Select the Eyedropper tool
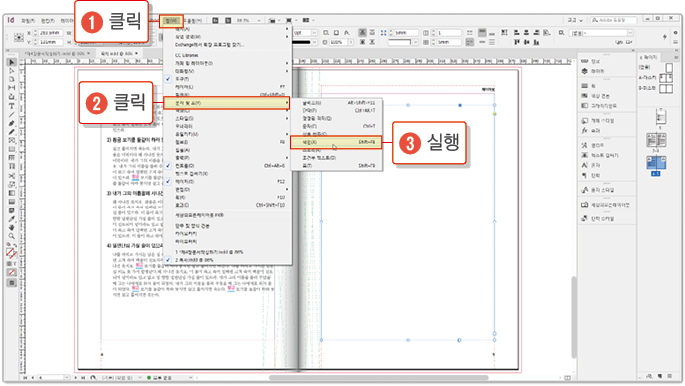The image size is (685, 386). pos(12,219)
